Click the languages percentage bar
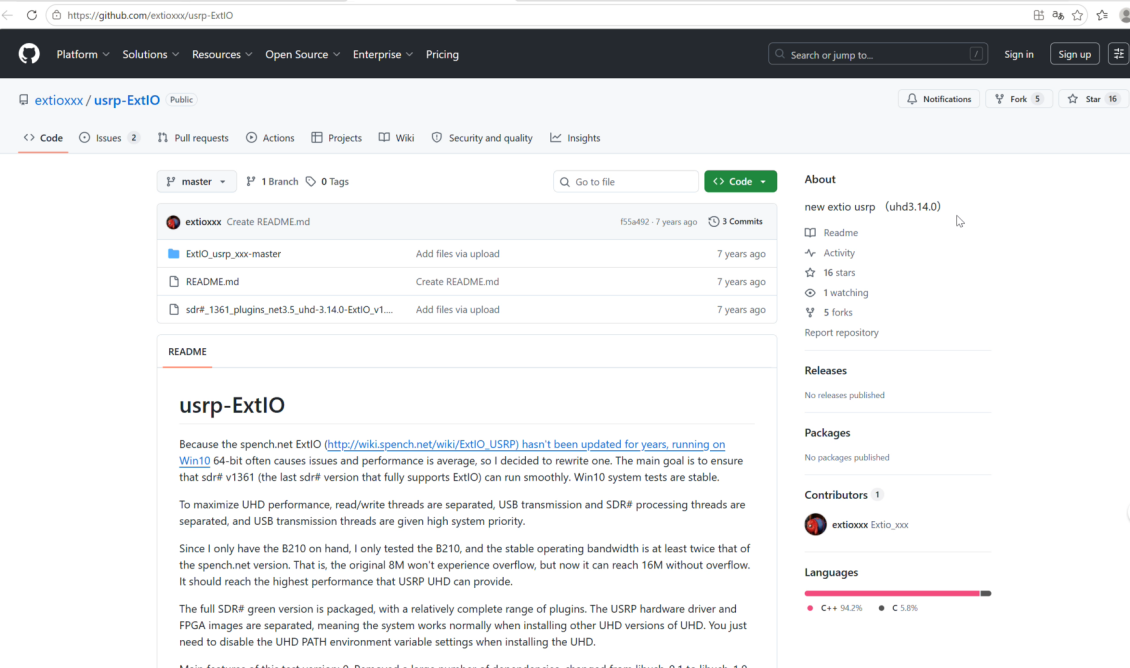1130x668 pixels. pyautogui.click(x=898, y=593)
